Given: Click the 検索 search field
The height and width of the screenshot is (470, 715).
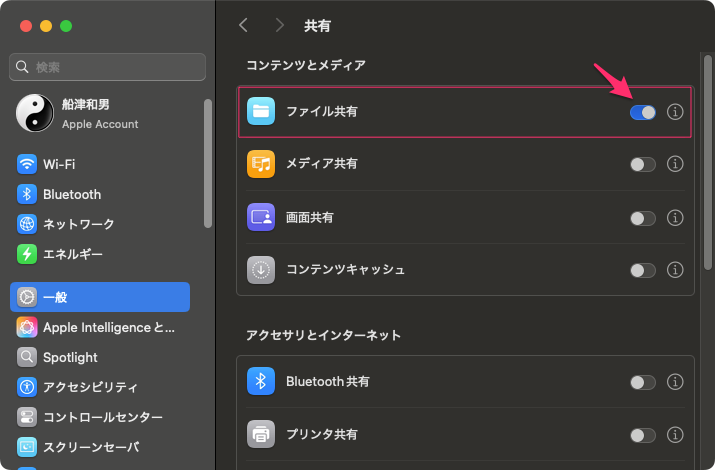Looking at the screenshot, I should coord(108,67).
